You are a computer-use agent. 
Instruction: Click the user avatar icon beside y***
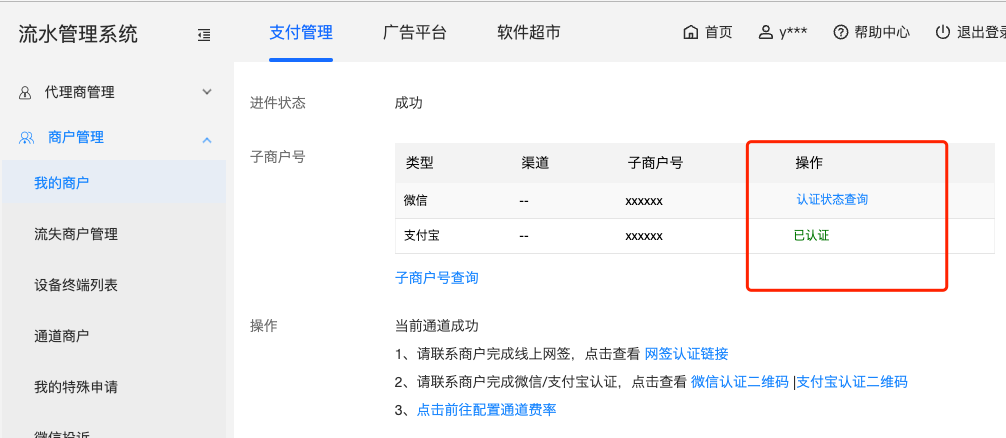pos(765,32)
